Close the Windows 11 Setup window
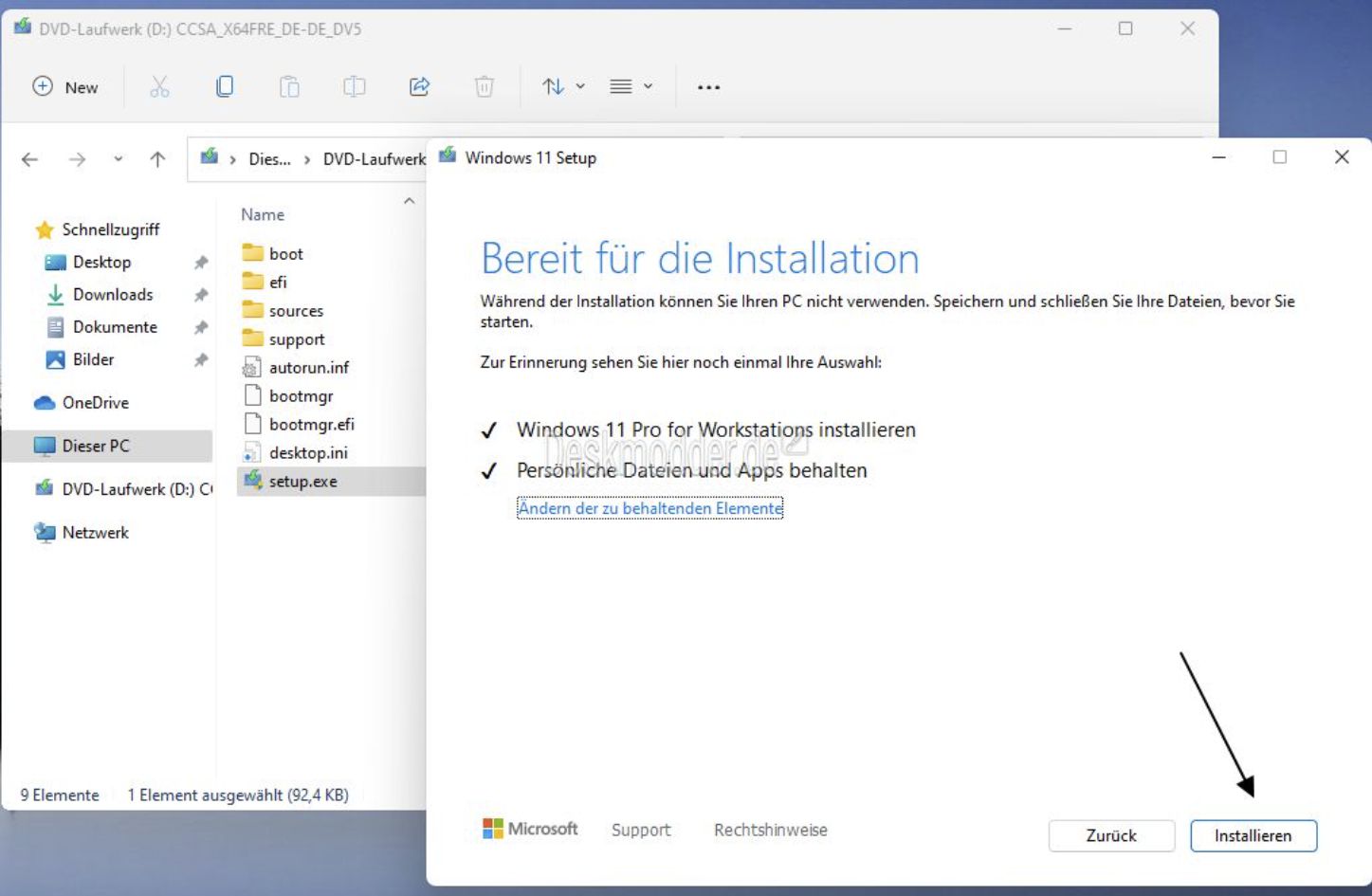Screen dimensions: 1372x896 click(1342, 157)
